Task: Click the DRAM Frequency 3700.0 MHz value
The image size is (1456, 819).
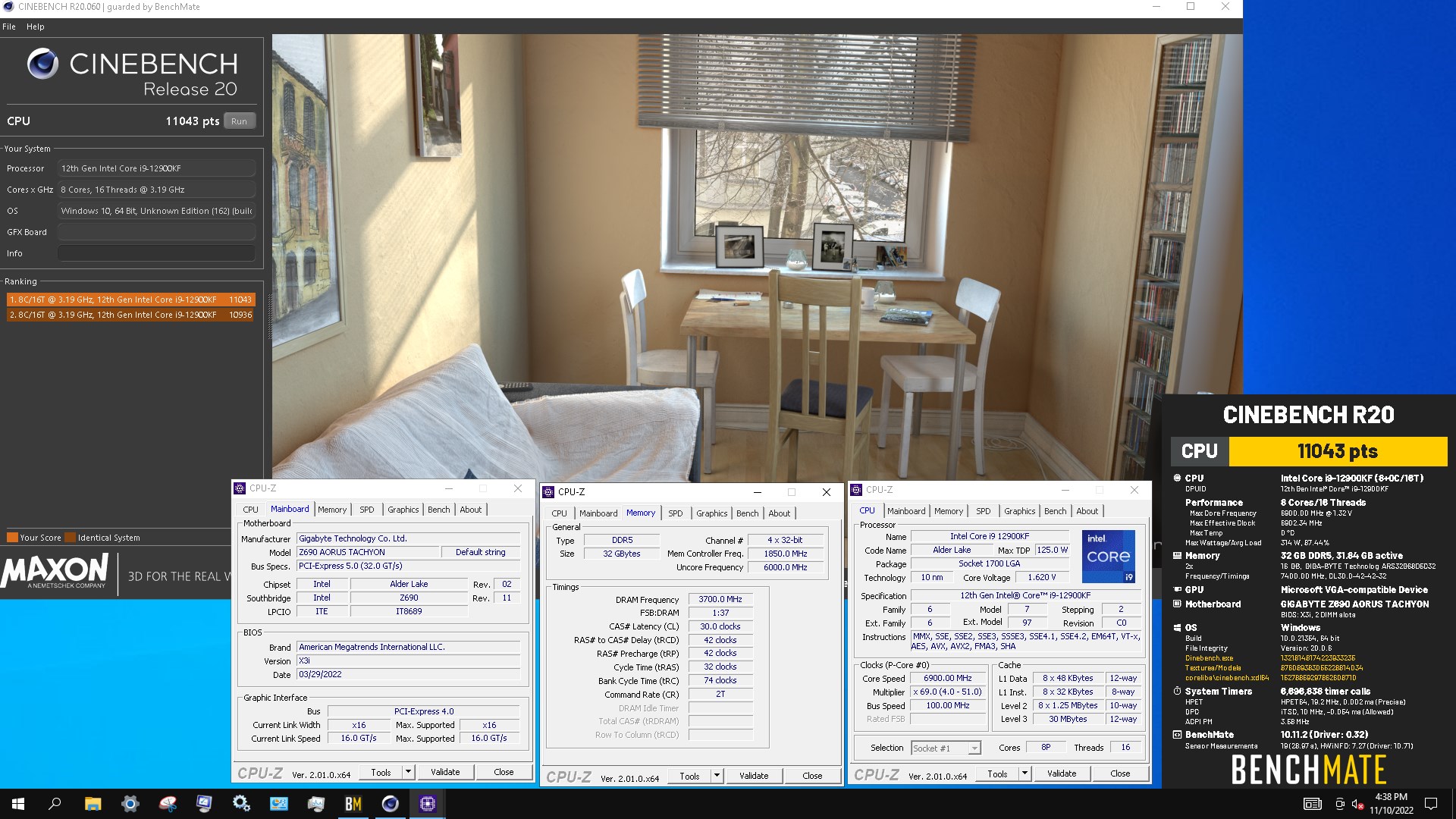Action: pyautogui.click(x=720, y=599)
